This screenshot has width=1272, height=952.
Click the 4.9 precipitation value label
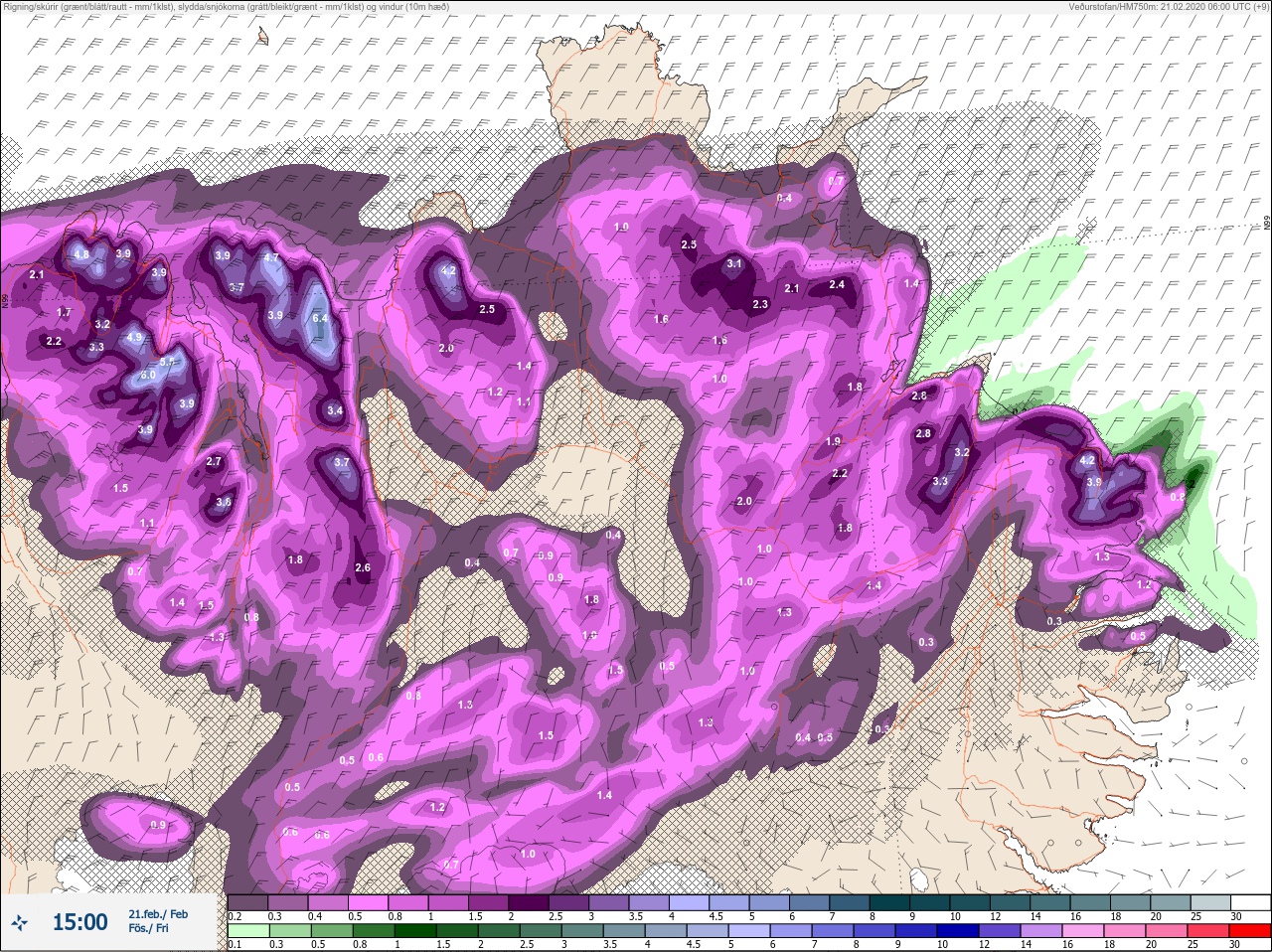point(135,338)
